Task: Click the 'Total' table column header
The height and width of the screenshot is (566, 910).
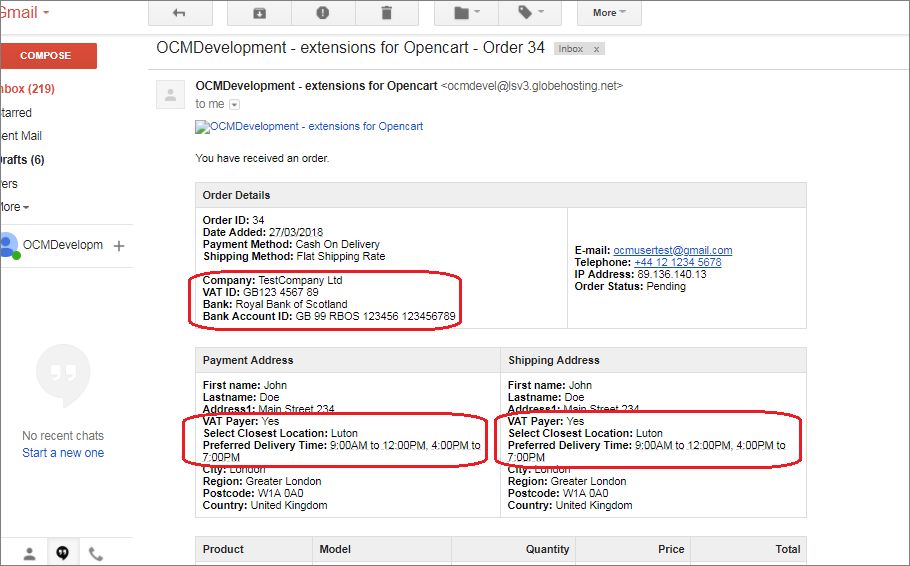Action: click(788, 549)
